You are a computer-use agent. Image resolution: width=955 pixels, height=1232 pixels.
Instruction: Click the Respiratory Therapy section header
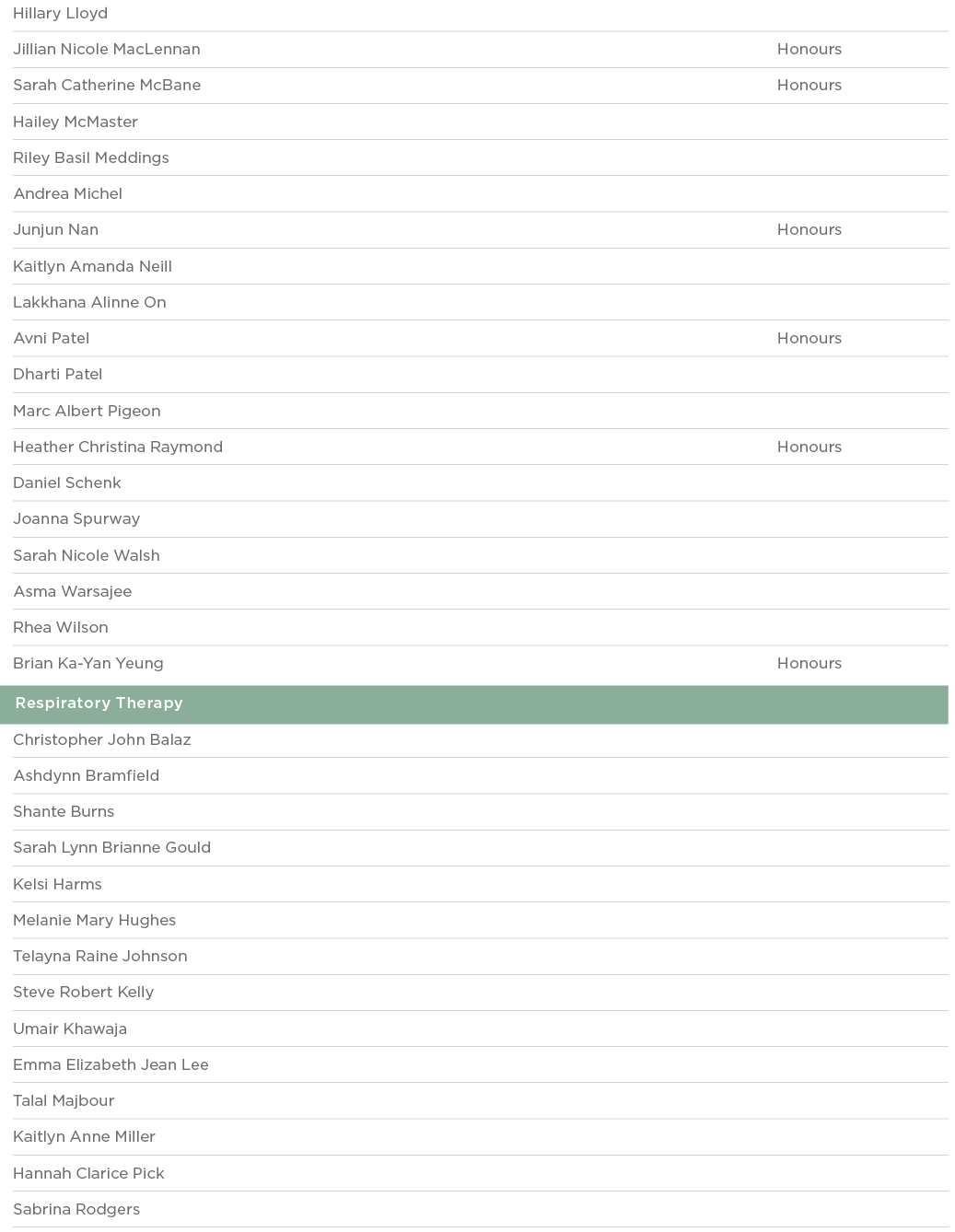tap(99, 703)
